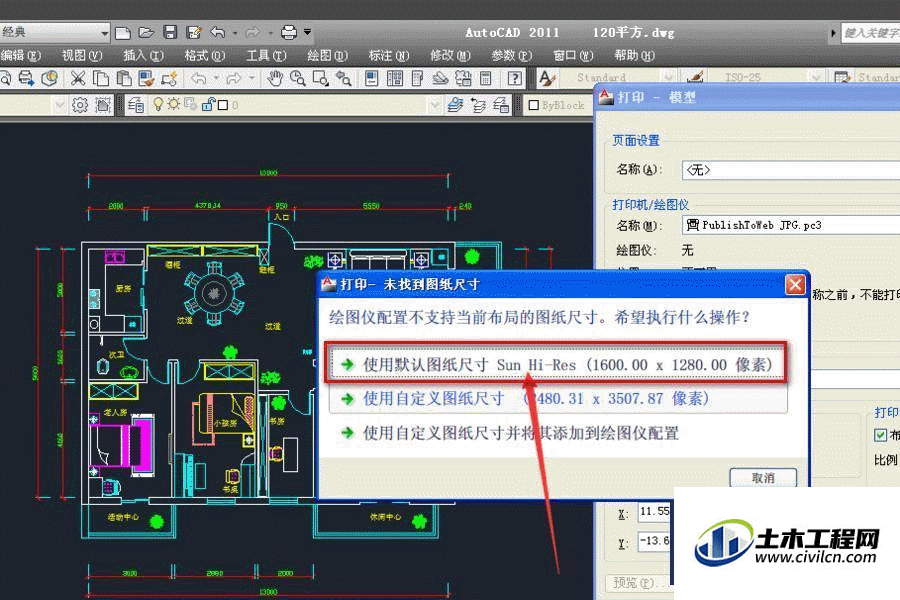Screen dimensions: 900x600
Task: Click the 取消 button
Action: pos(763,477)
